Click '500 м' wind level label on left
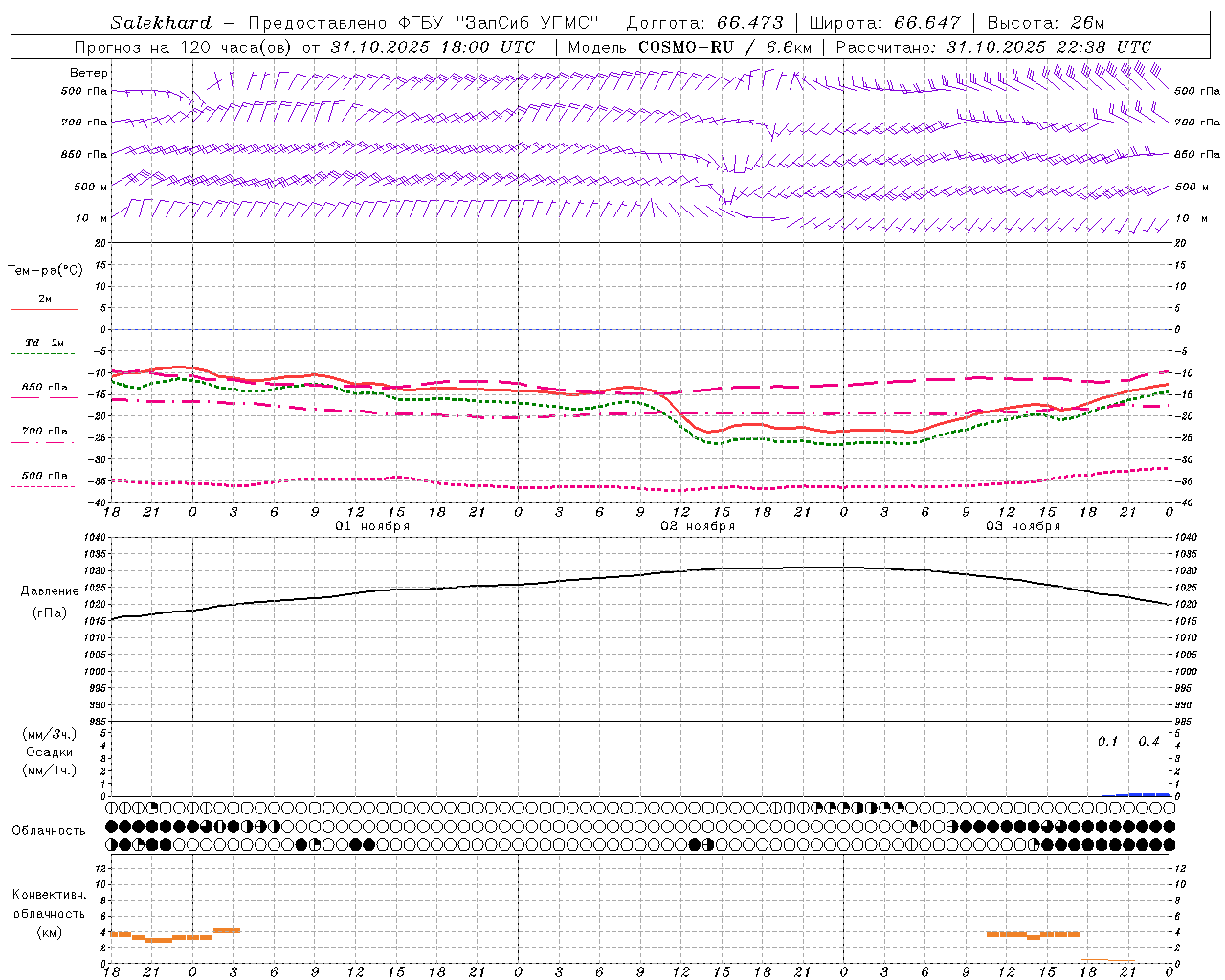The height and width of the screenshot is (980, 1225). tap(90, 187)
